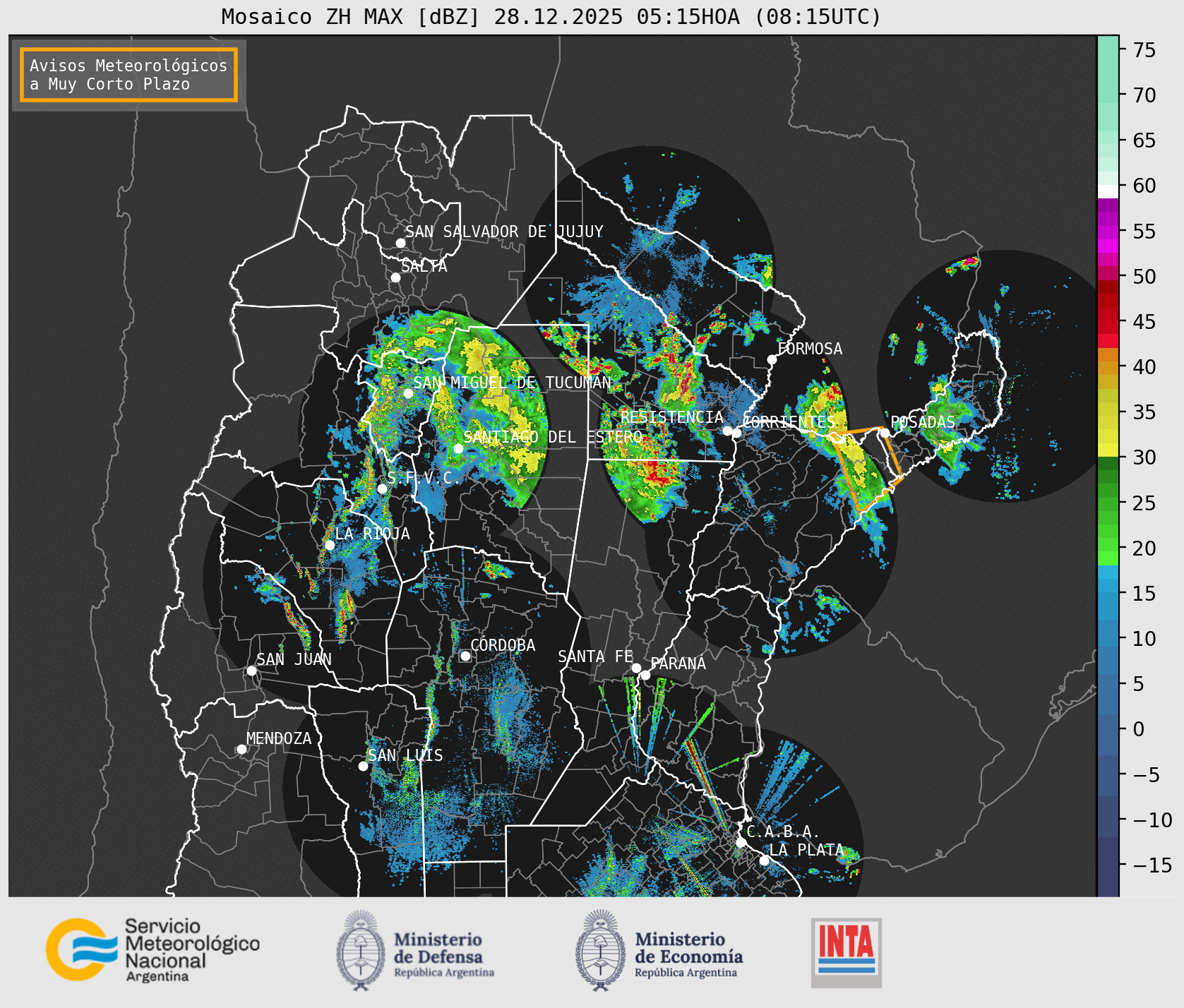
Task: Click the Formosa city marker dot
Action: (x=772, y=359)
